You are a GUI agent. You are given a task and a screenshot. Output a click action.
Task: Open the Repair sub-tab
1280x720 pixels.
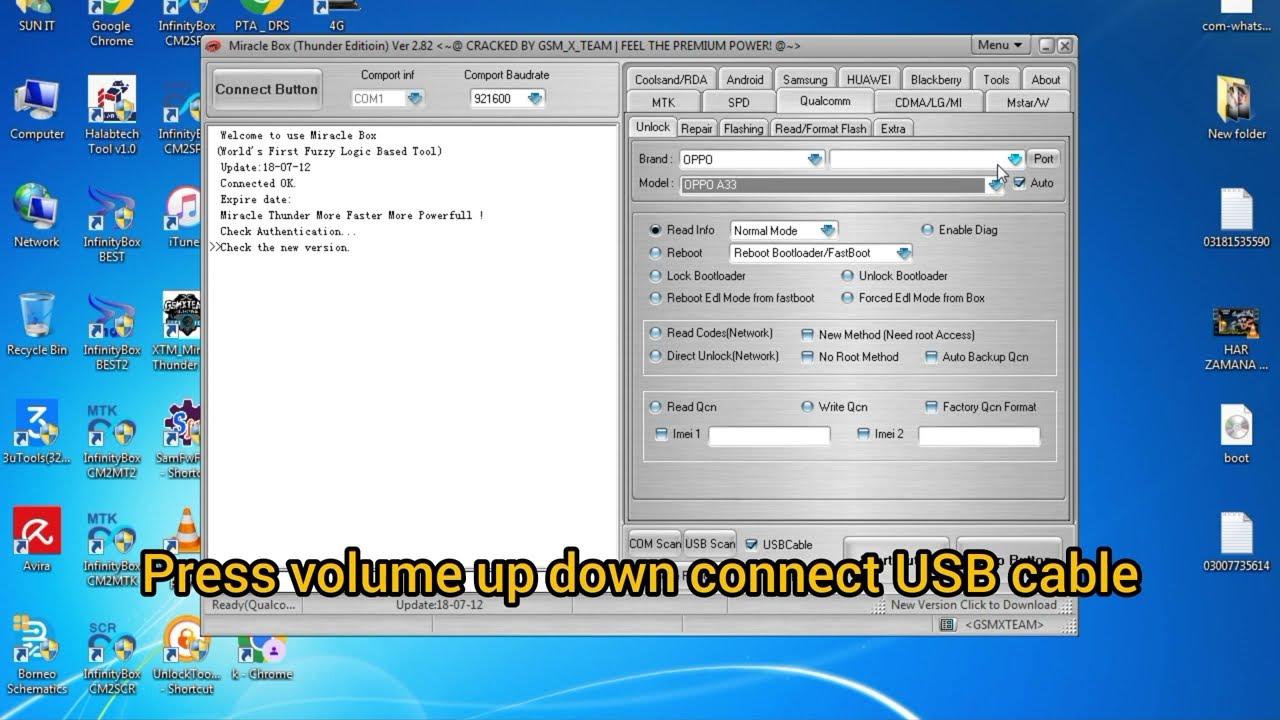tap(697, 128)
